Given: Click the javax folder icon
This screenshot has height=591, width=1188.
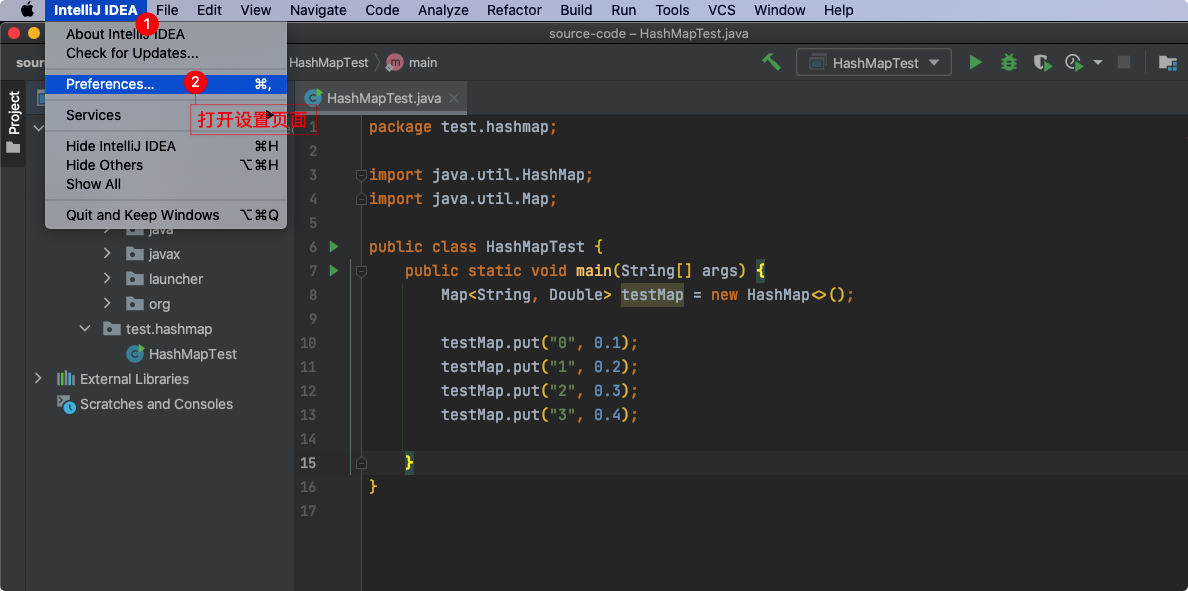Looking at the screenshot, I should (135, 254).
